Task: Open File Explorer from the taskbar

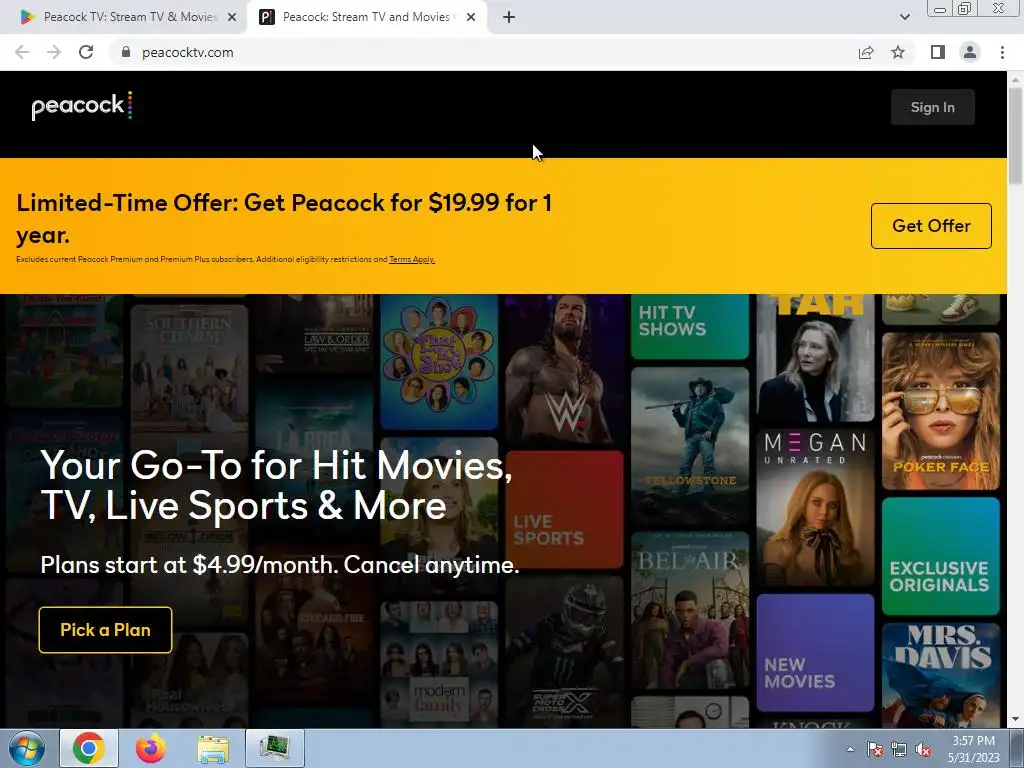Action: [x=213, y=749]
